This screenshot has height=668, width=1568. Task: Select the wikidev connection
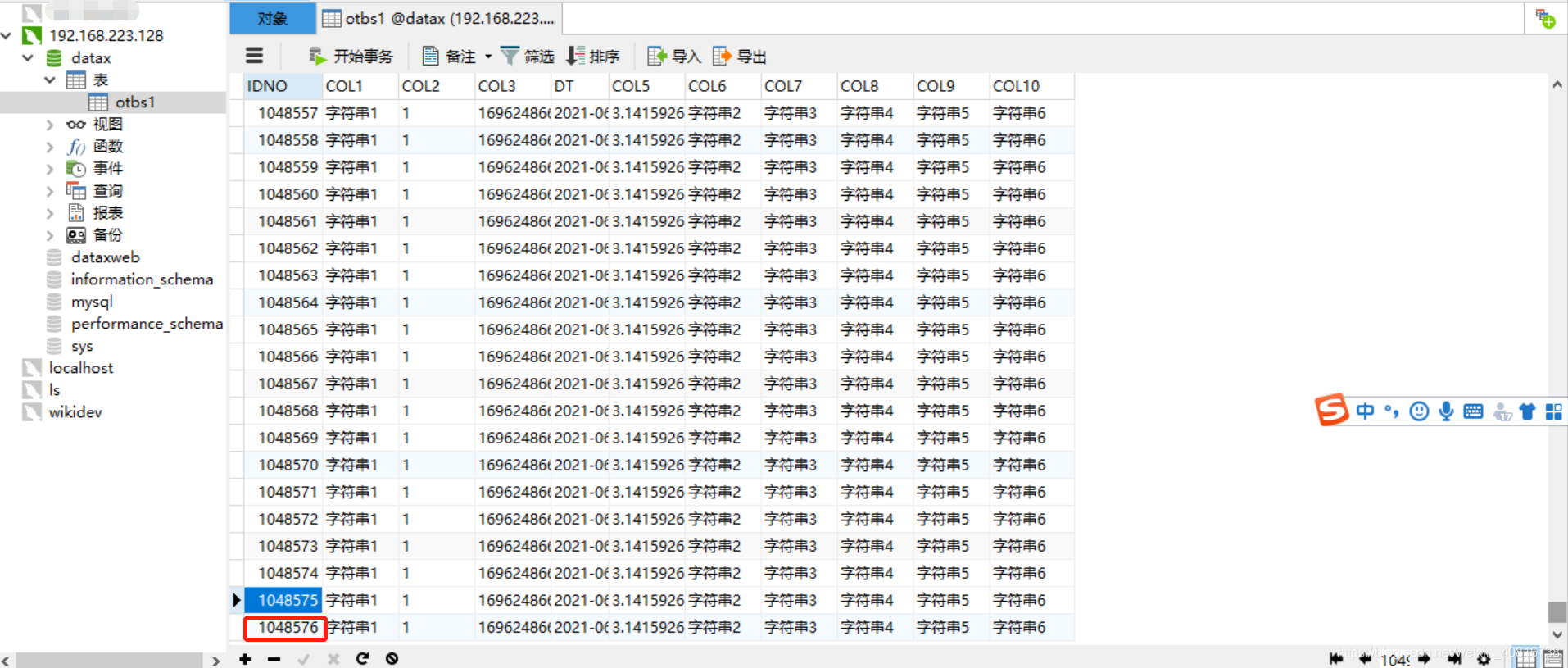click(75, 412)
